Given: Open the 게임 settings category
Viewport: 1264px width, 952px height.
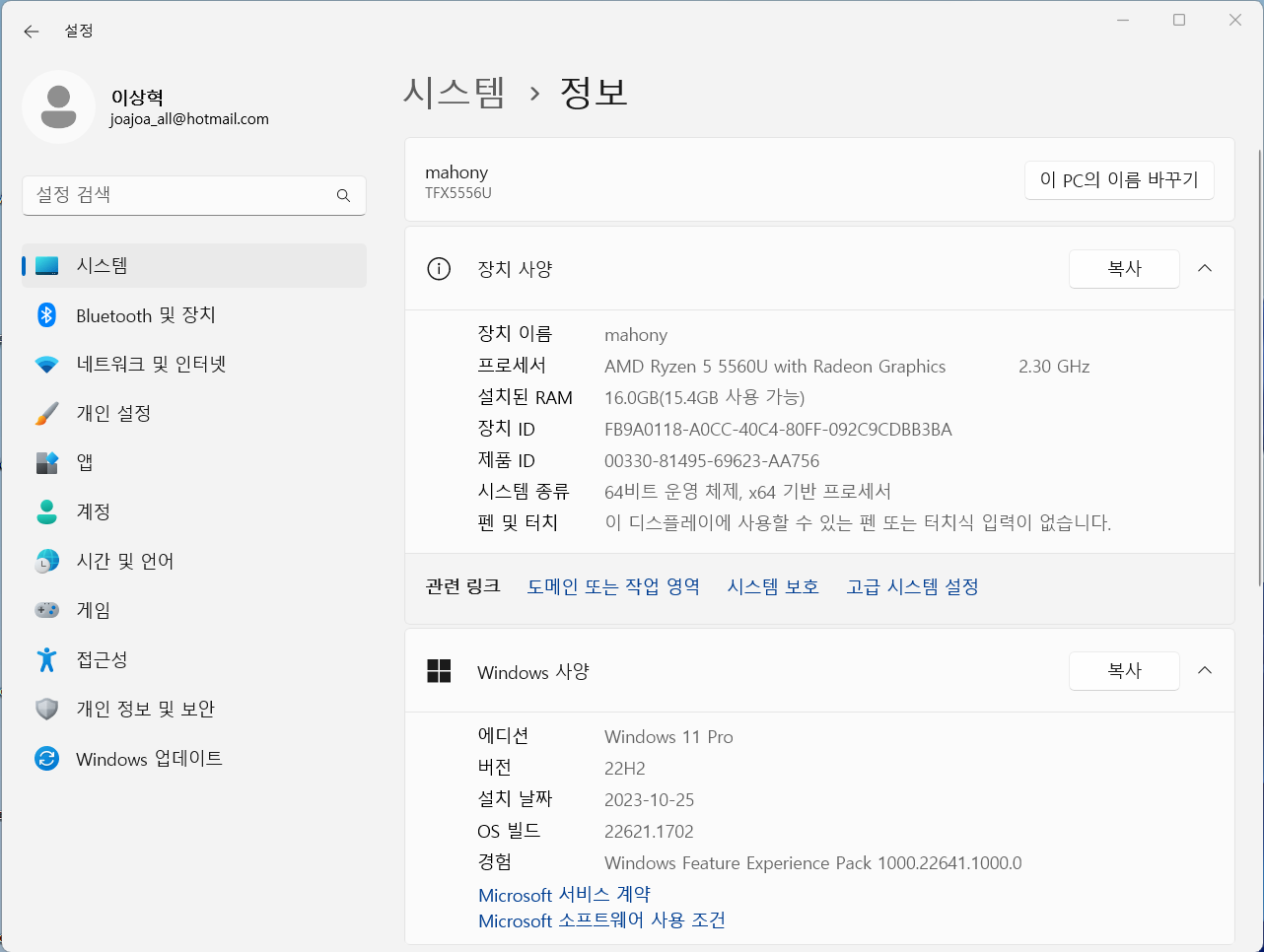Looking at the screenshot, I should [94, 611].
